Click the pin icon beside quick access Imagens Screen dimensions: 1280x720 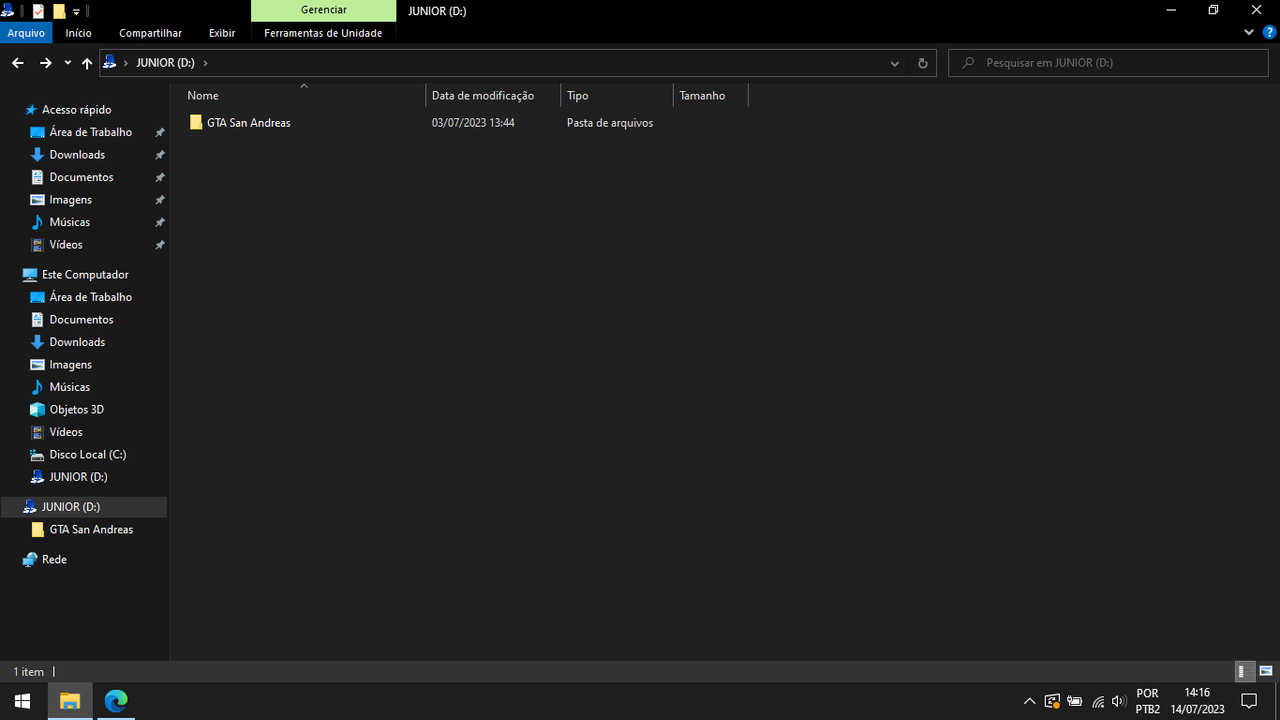coord(159,200)
